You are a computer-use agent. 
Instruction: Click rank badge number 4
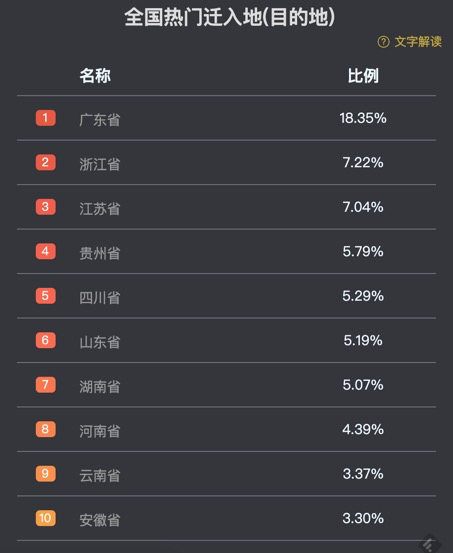point(46,251)
